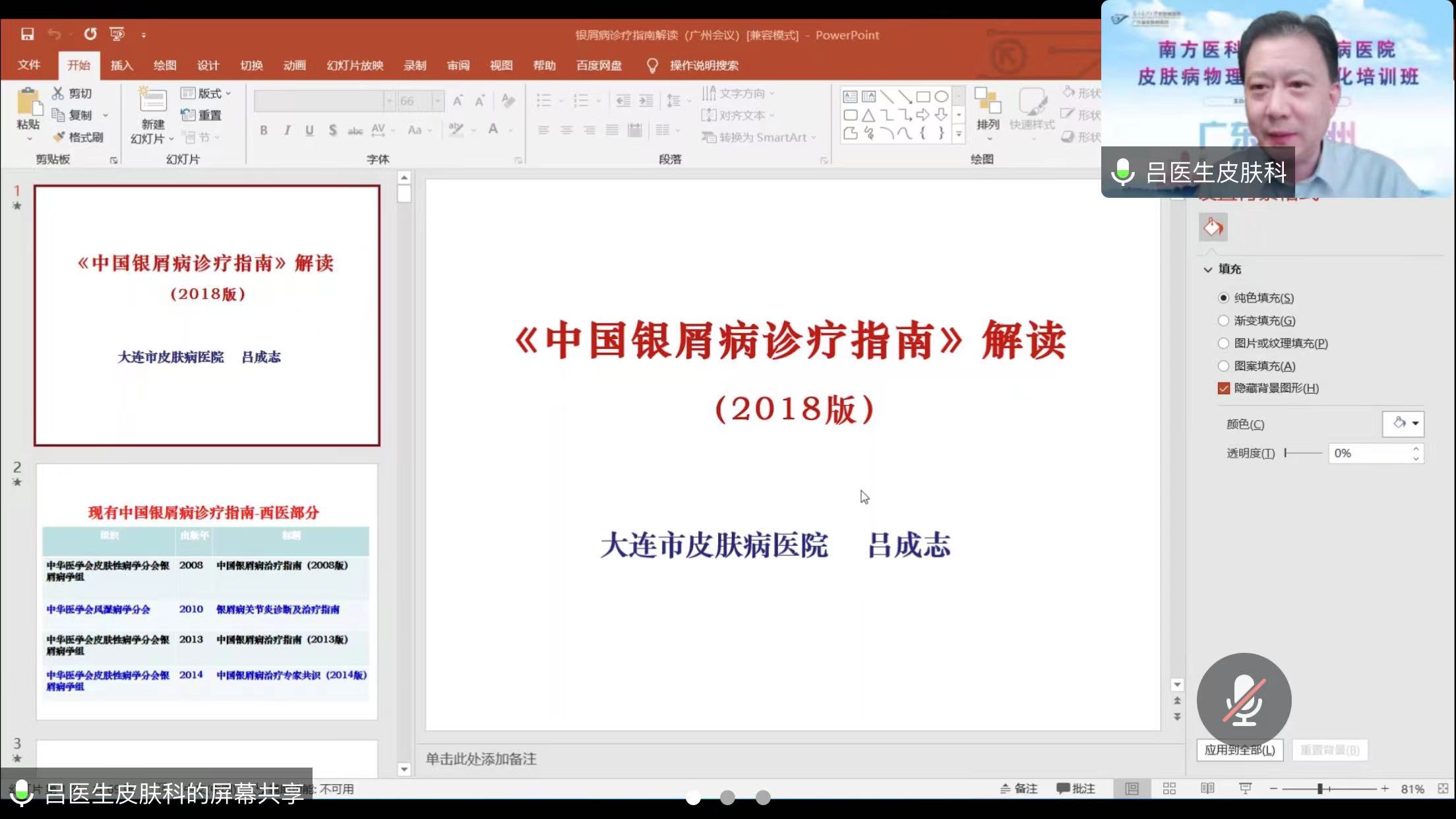Click the Fill paint bucket icon in pane

point(1213,228)
